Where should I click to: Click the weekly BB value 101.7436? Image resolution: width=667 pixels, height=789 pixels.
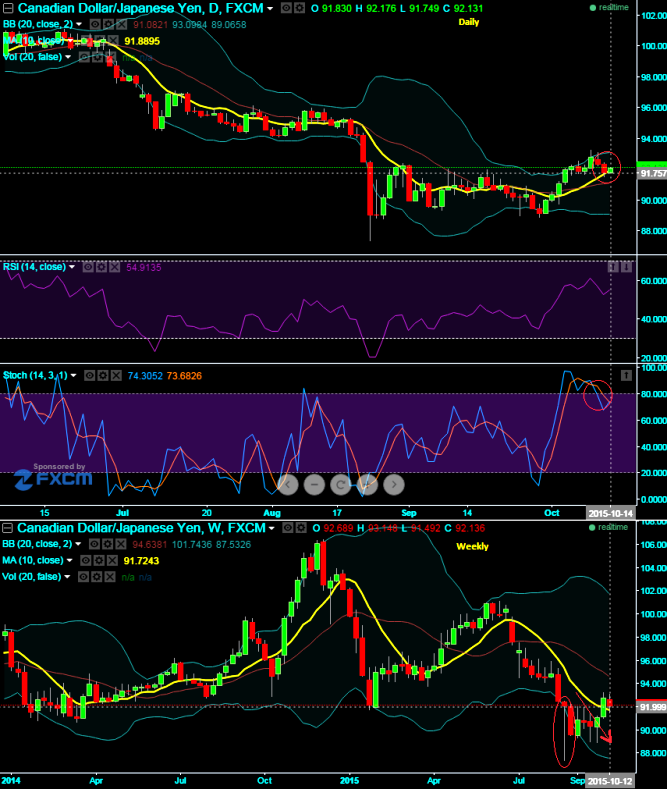click(194, 544)
